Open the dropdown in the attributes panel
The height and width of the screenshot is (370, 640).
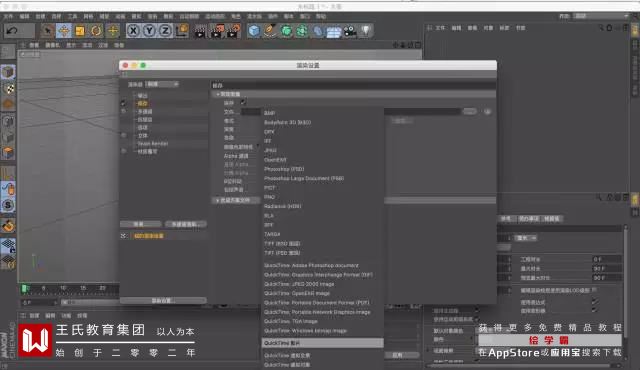click(x=526, y=238)
